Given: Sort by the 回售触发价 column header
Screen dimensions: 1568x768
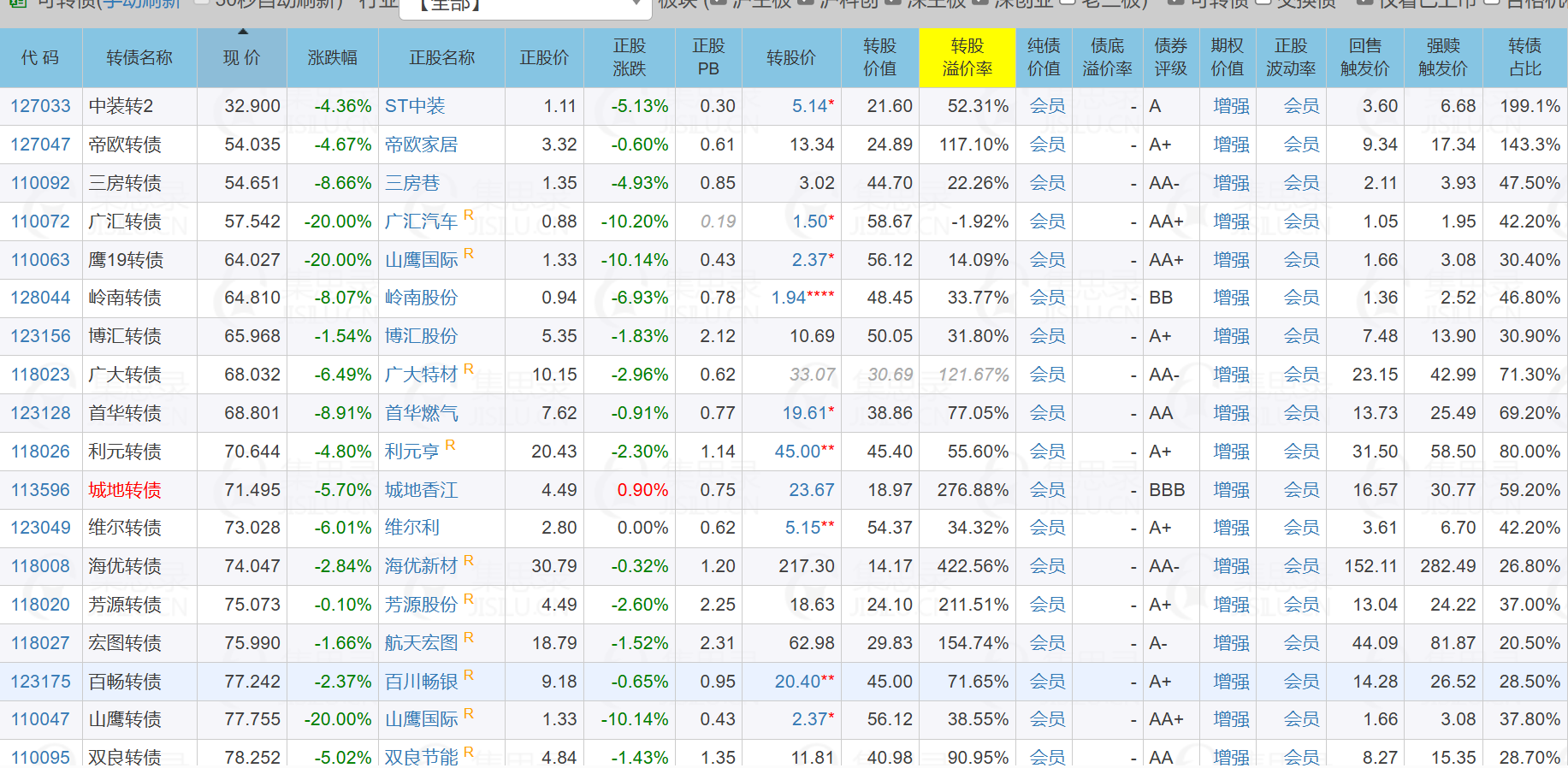Looking at the screenshot, I should coord(1364,57).
